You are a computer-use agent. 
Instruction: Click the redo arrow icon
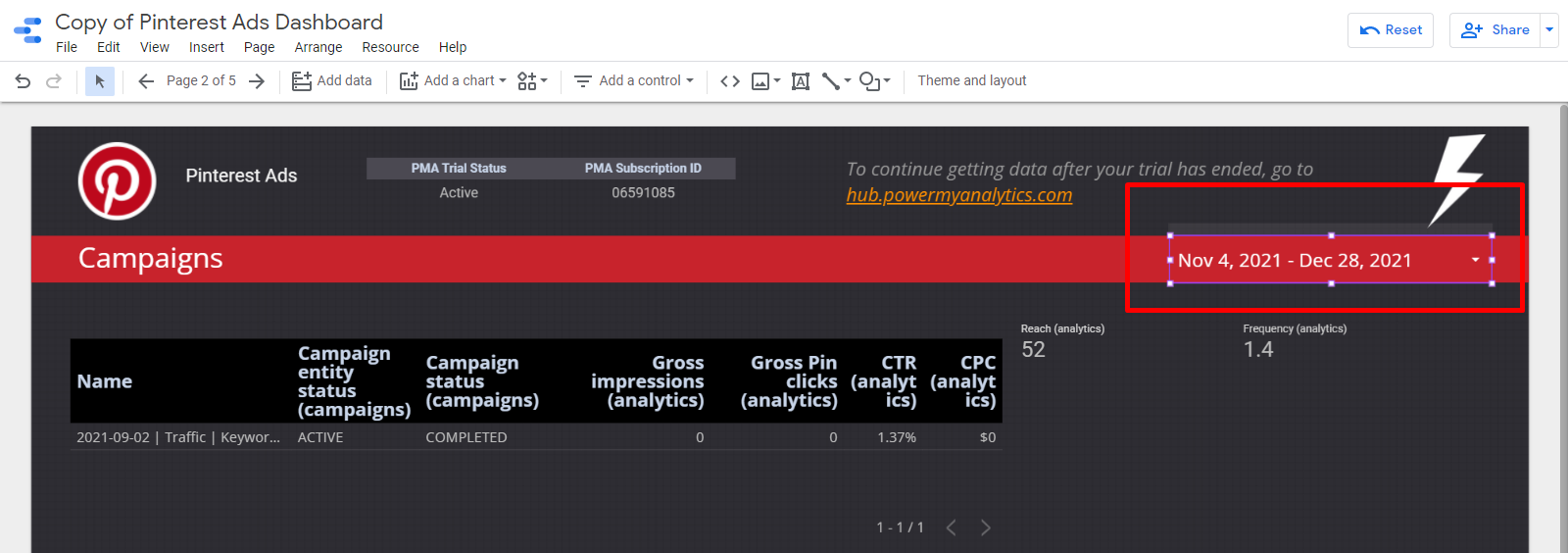pos(54,81)
